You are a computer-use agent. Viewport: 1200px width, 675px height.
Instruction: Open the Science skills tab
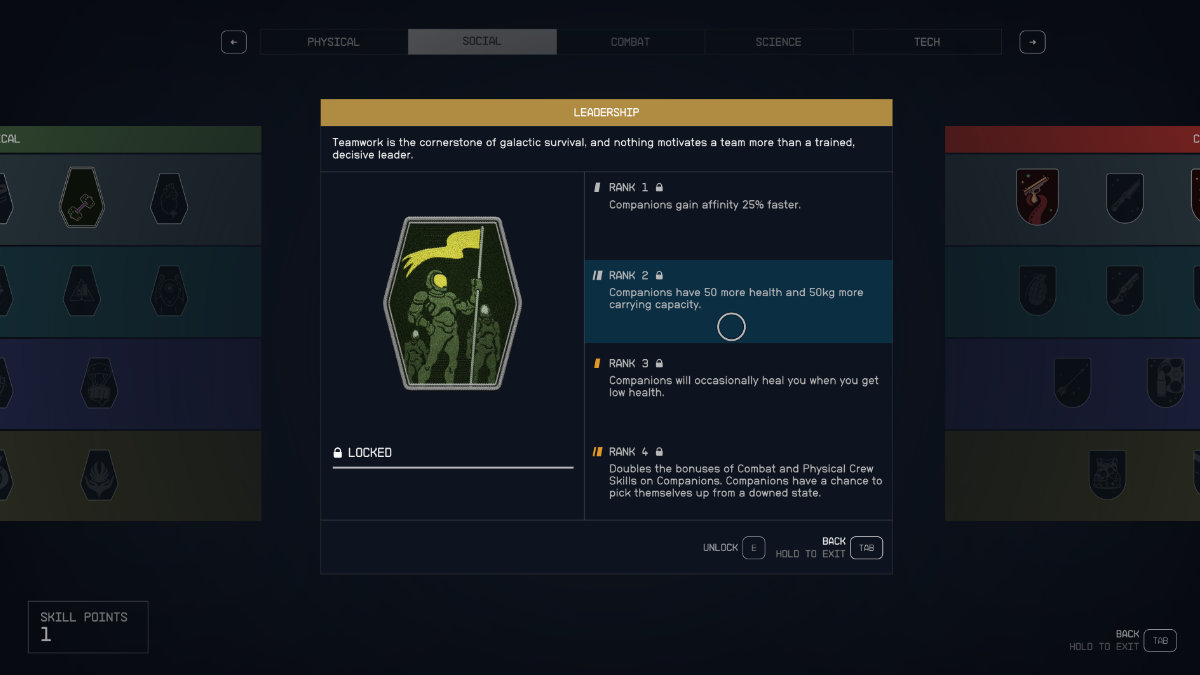tap(778, 42)
